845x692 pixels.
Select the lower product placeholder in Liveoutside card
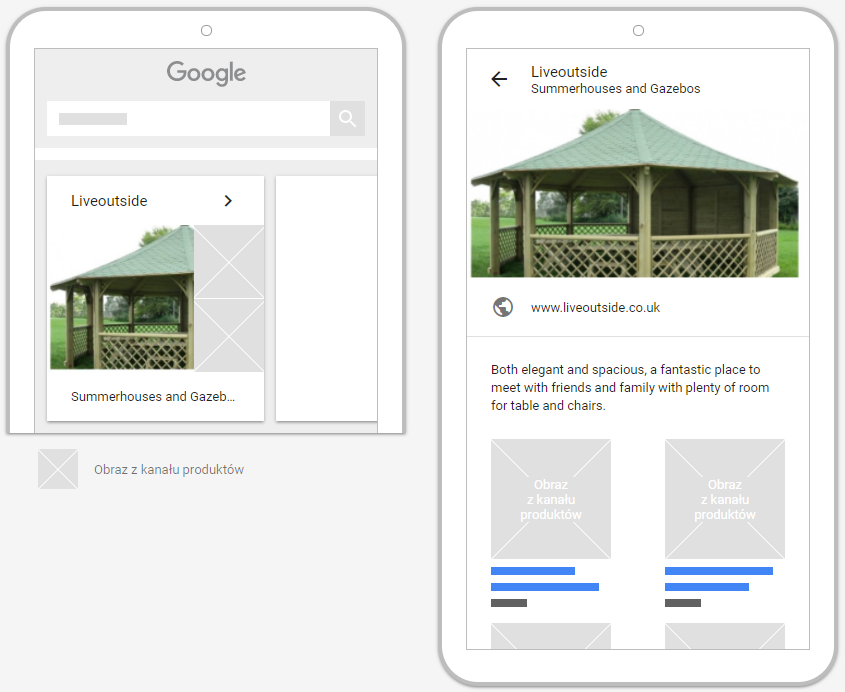[229, 335]
